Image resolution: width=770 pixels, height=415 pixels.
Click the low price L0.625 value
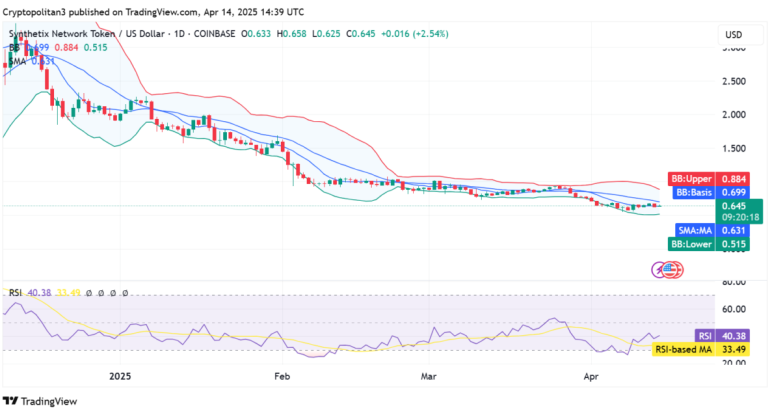point(326,34)
